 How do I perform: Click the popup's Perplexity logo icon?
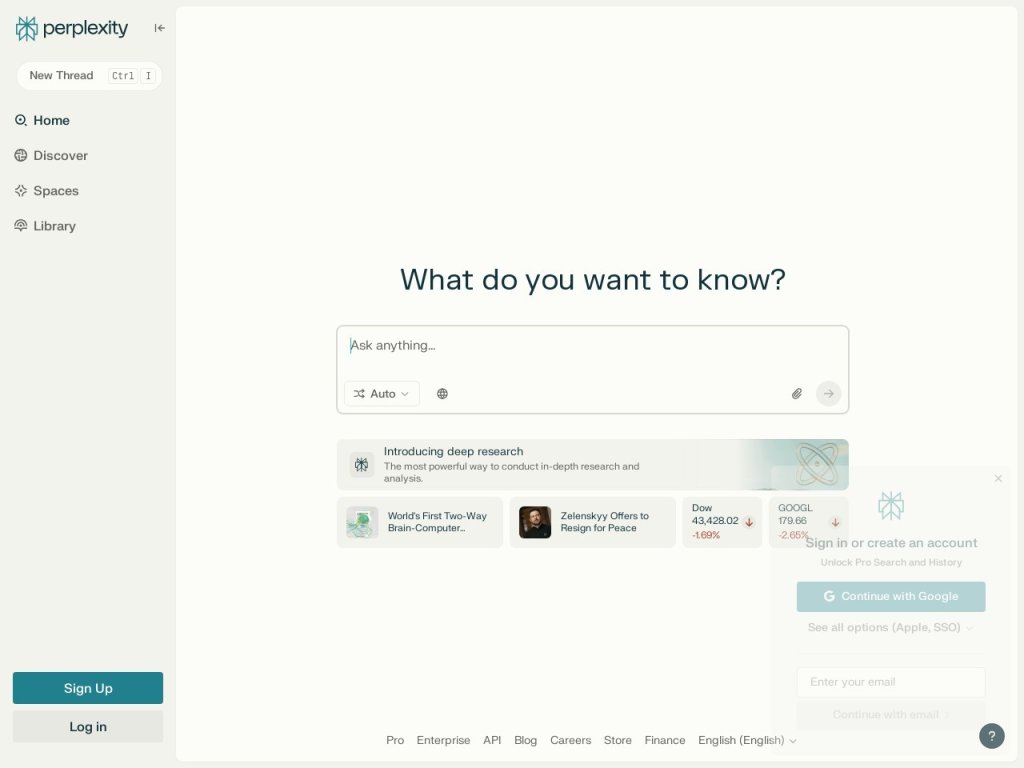(x=891, y=506)
